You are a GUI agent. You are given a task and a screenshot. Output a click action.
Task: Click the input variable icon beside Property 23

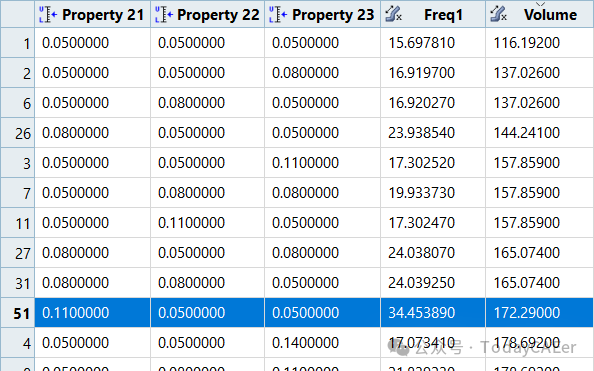(x=278, y=15)
